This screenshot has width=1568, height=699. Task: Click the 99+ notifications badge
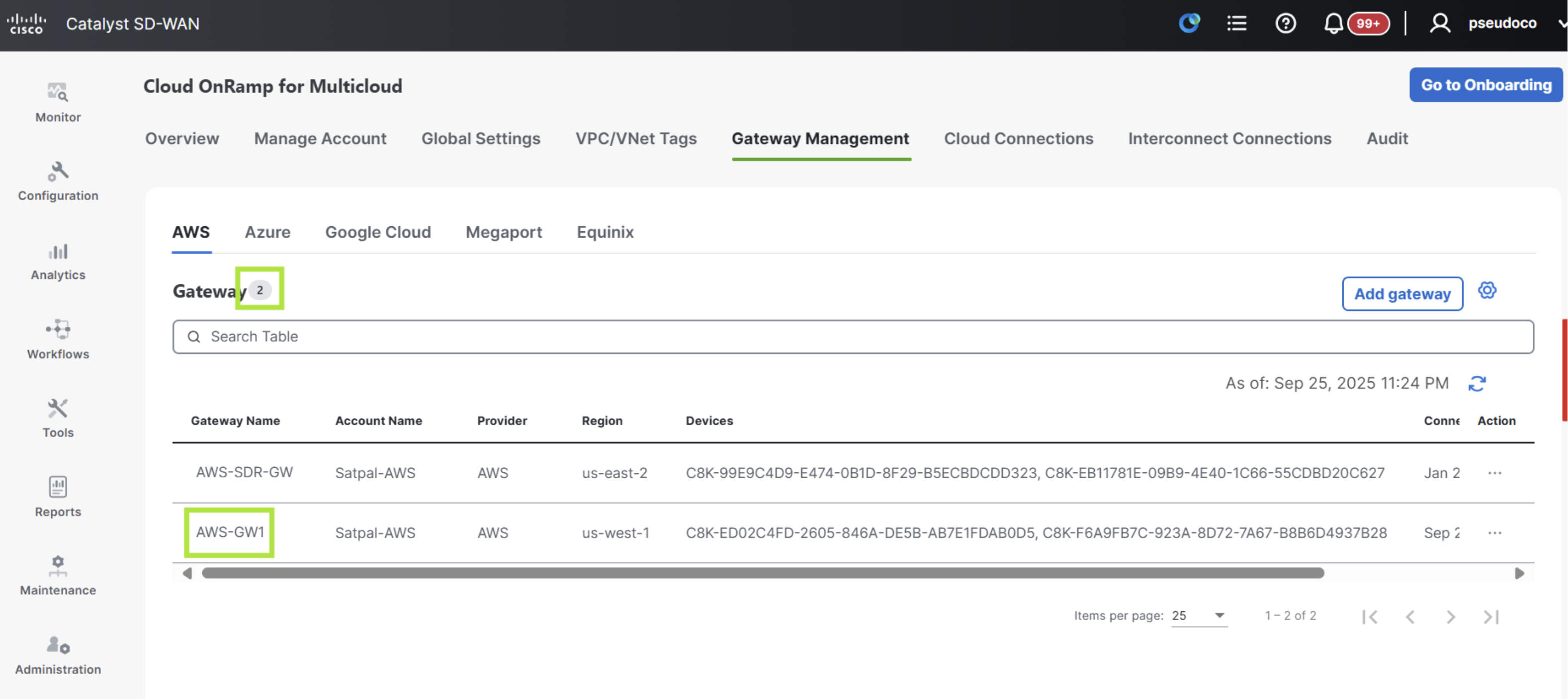tap(1368, 24)
